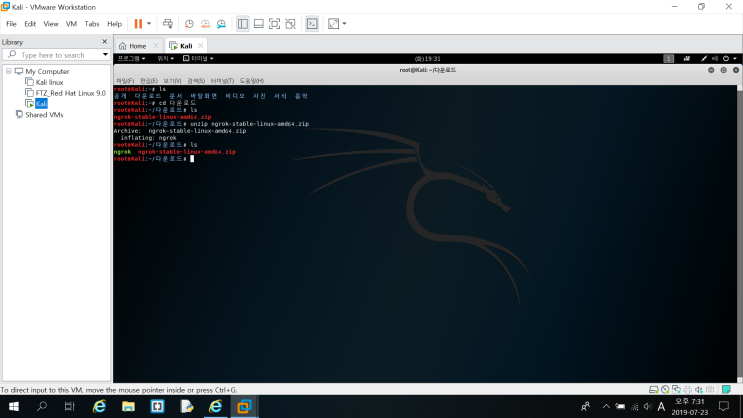Switch to Unity mode

click(290, 24)
